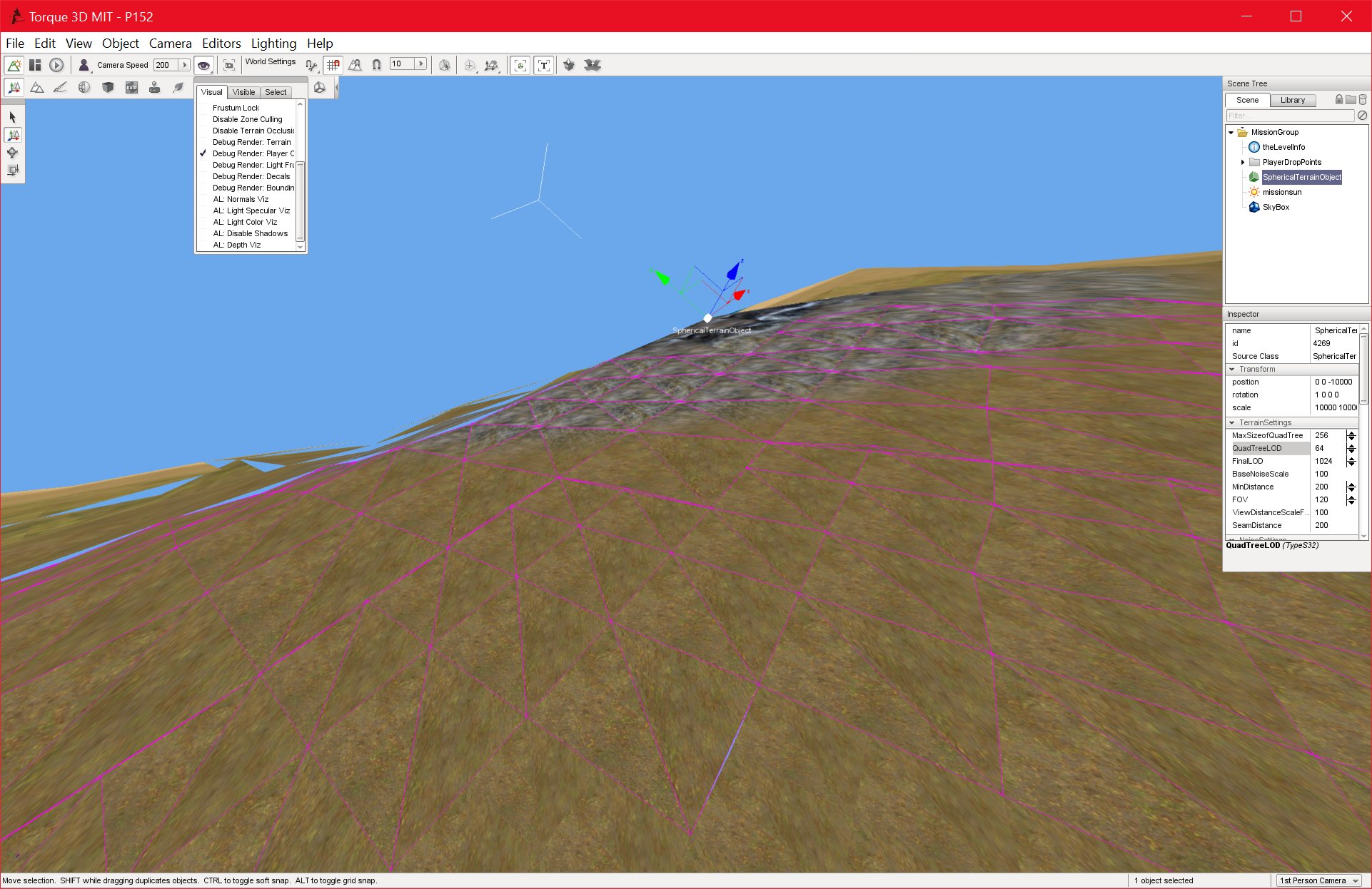Select theLevelInfo in the scene tree
The height and width of the screenshot is (889, 1372).
(1283, 148)
